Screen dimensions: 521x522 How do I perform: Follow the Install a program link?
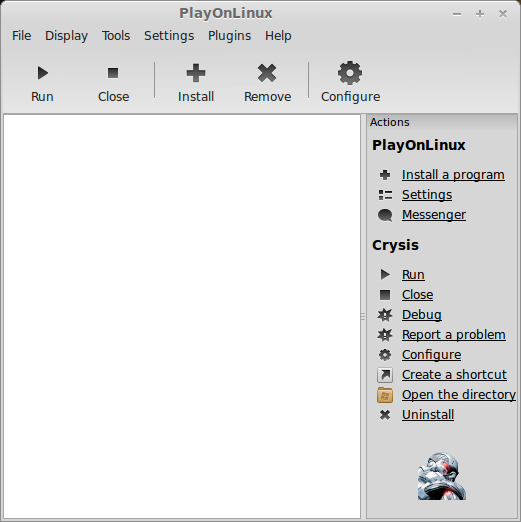pyautogui.click(x=453, y=175)
